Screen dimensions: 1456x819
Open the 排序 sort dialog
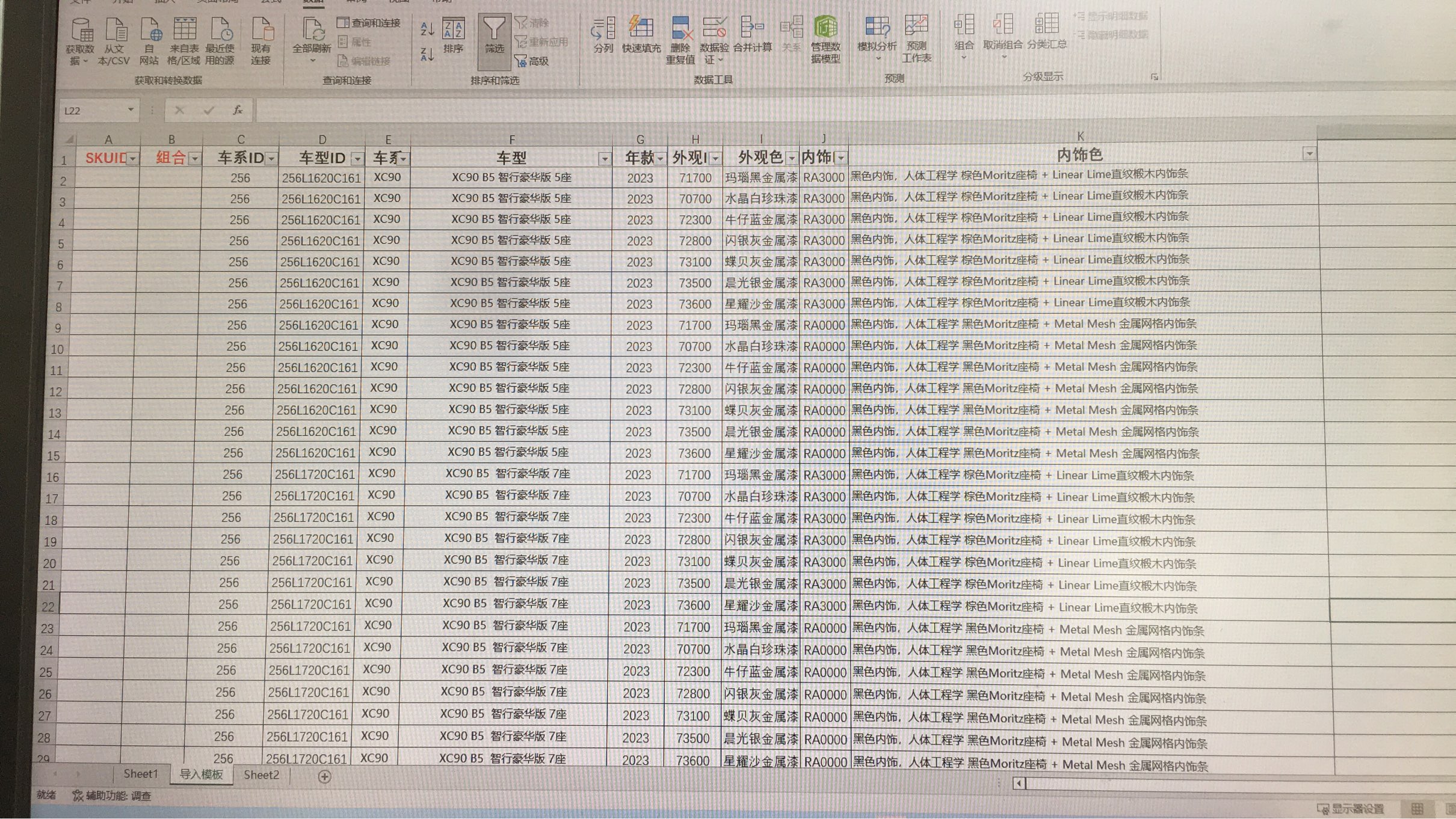click(x=453, y=36)
